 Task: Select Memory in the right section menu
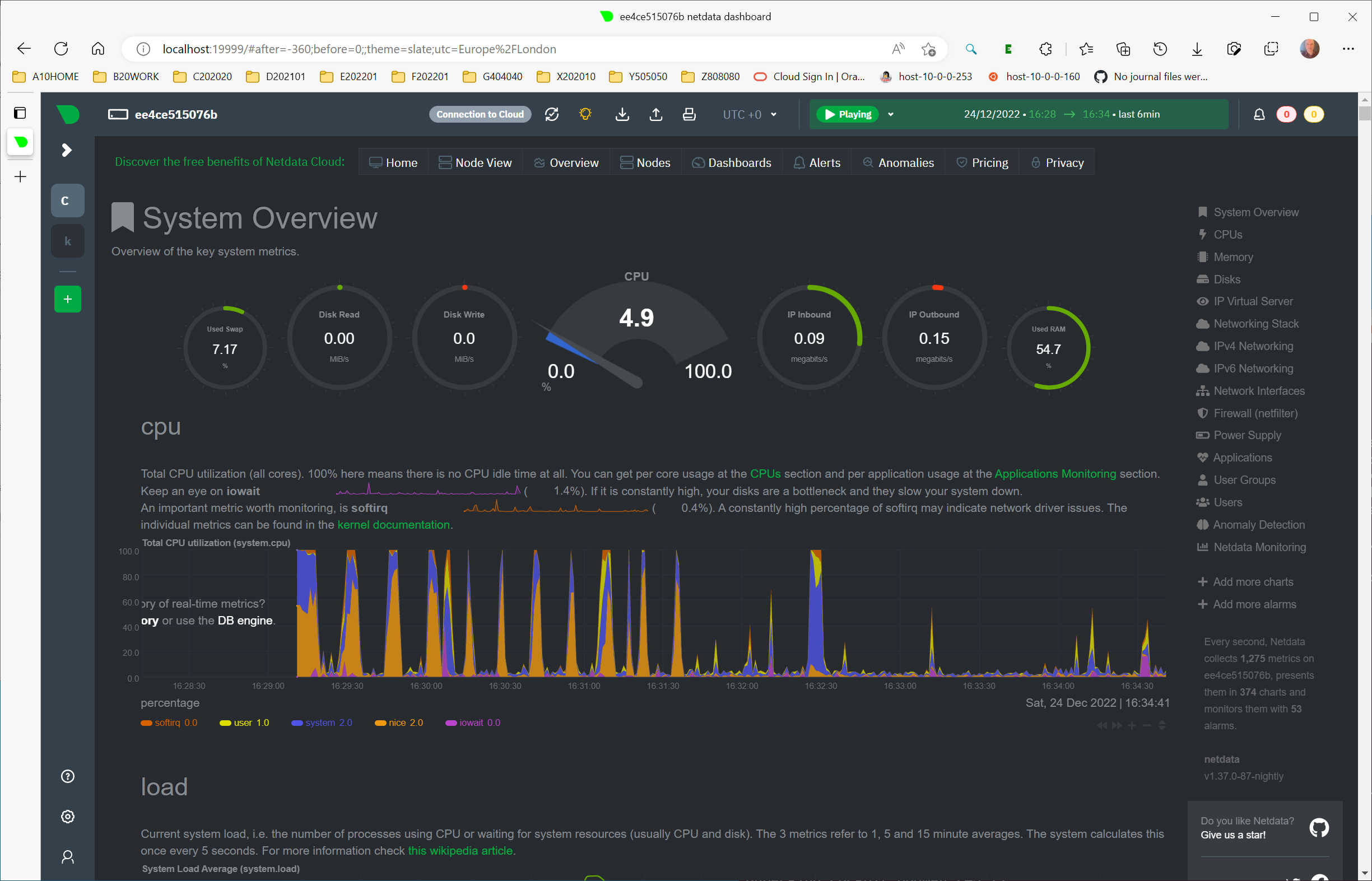1233,257
